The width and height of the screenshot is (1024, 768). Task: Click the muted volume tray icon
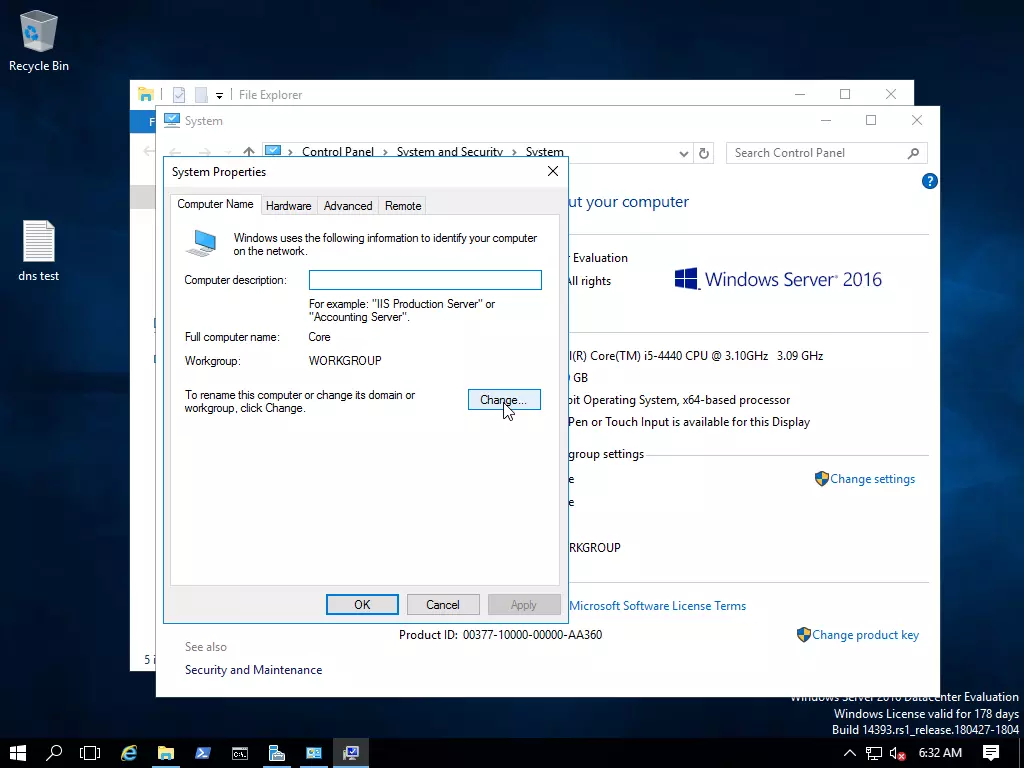click(x=897, y=753)
